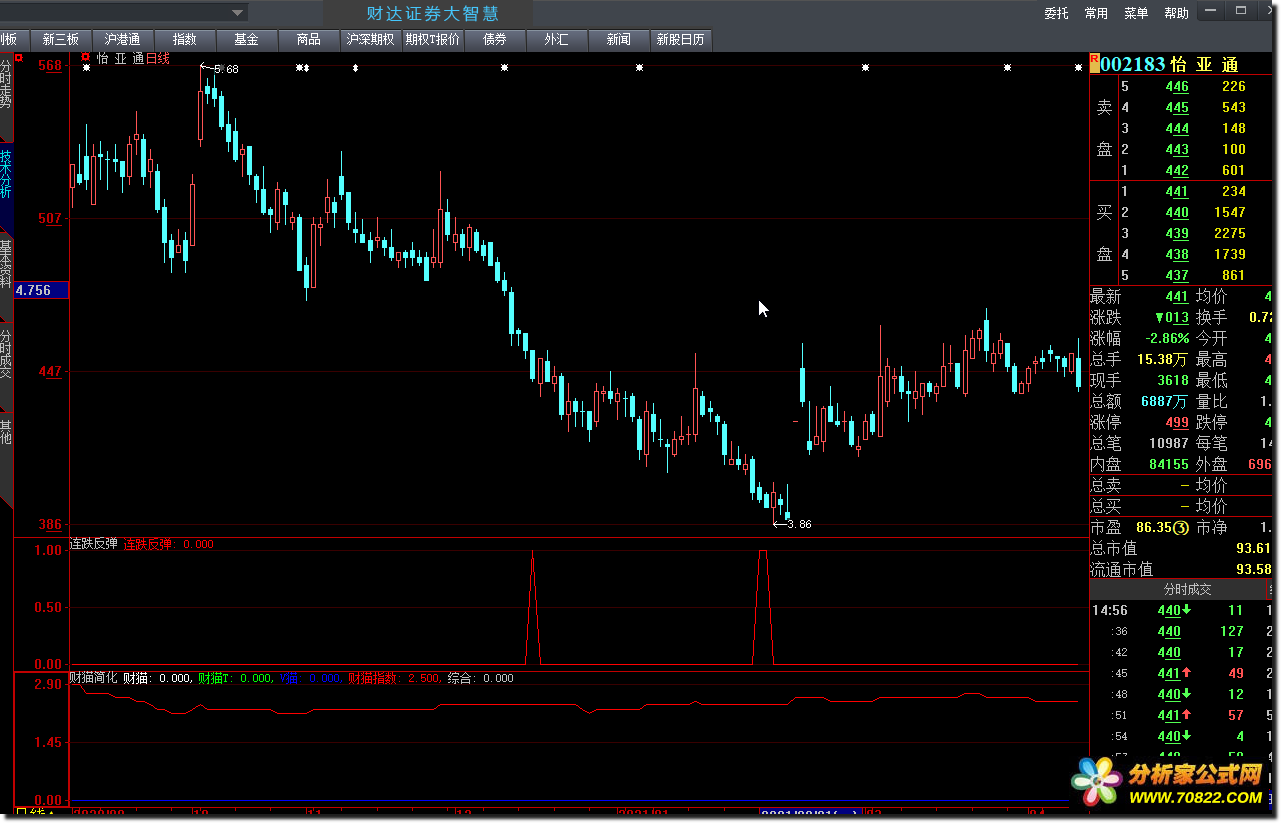
Task: Click the sell-4 price 445
Action: tap(1177, 107)
